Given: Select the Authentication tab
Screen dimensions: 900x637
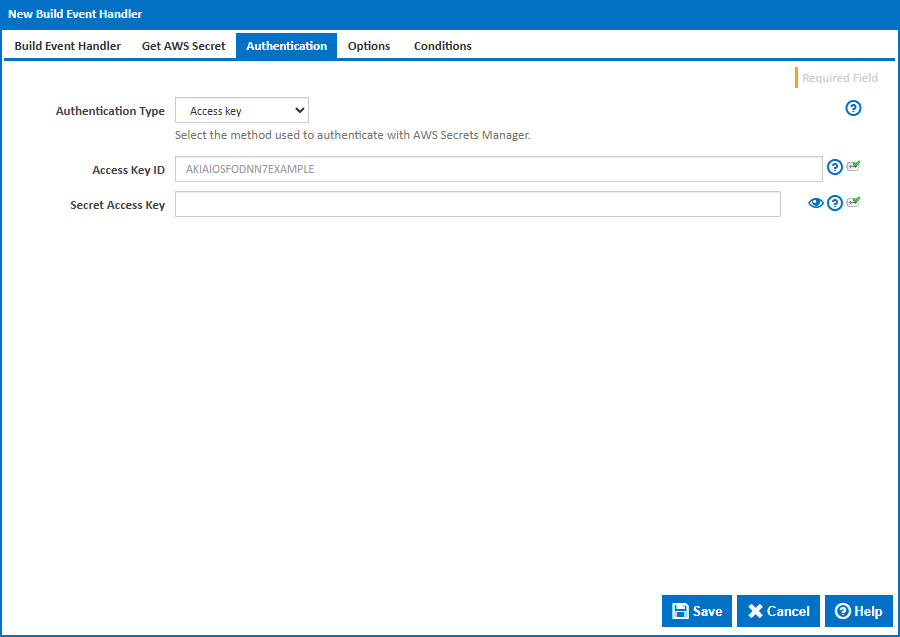Looking at the screenshot, I should point(286,46).
